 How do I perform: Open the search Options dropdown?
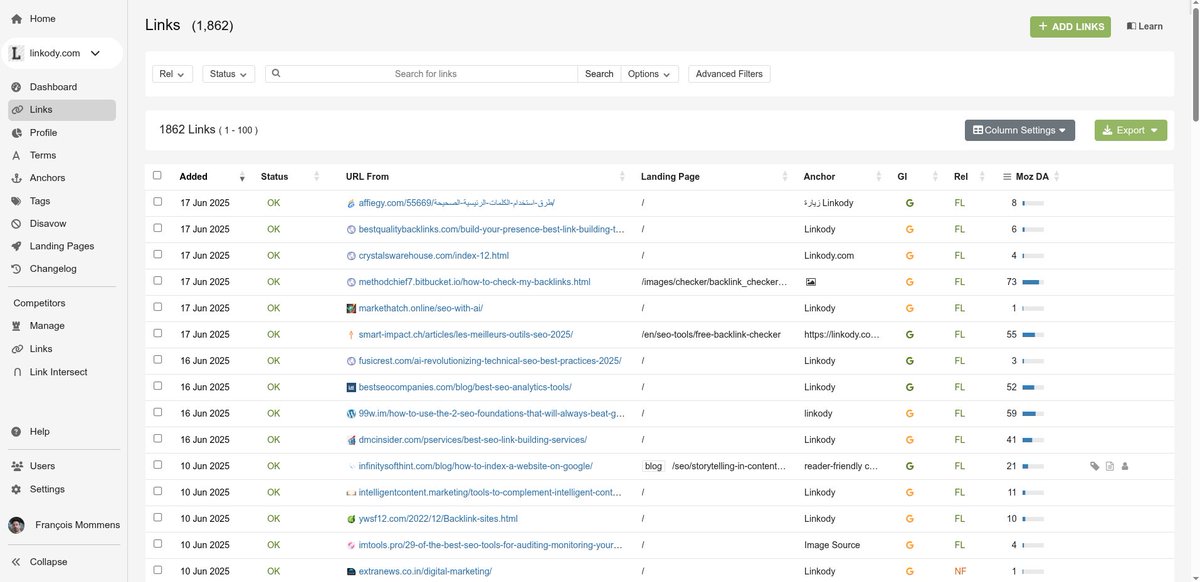click(x=650, y=74)
